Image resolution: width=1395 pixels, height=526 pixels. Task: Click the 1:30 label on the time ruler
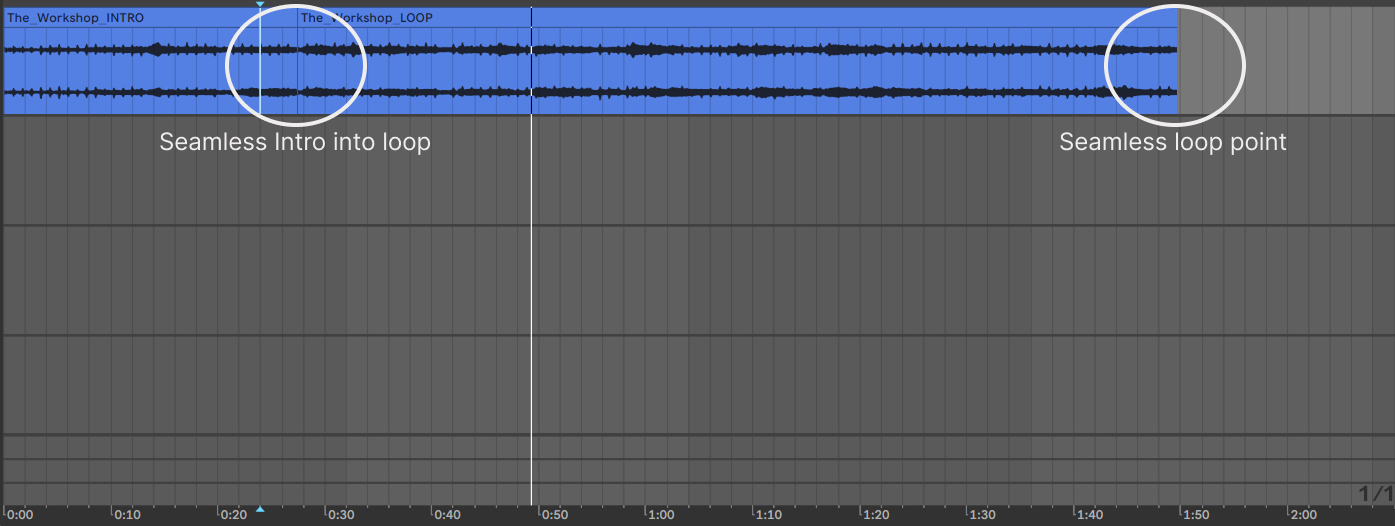tap(983, 516)
